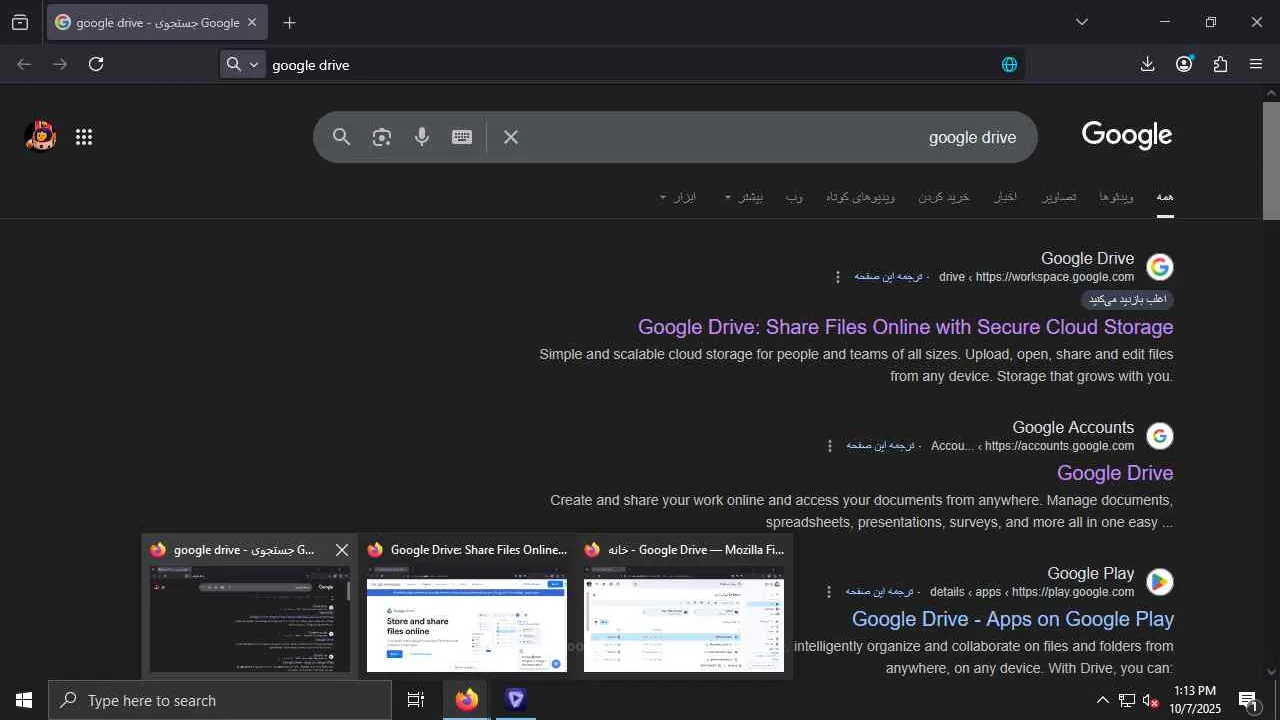
Task: Open the Firefox downloads panel
Action: tap(1147, 64)
